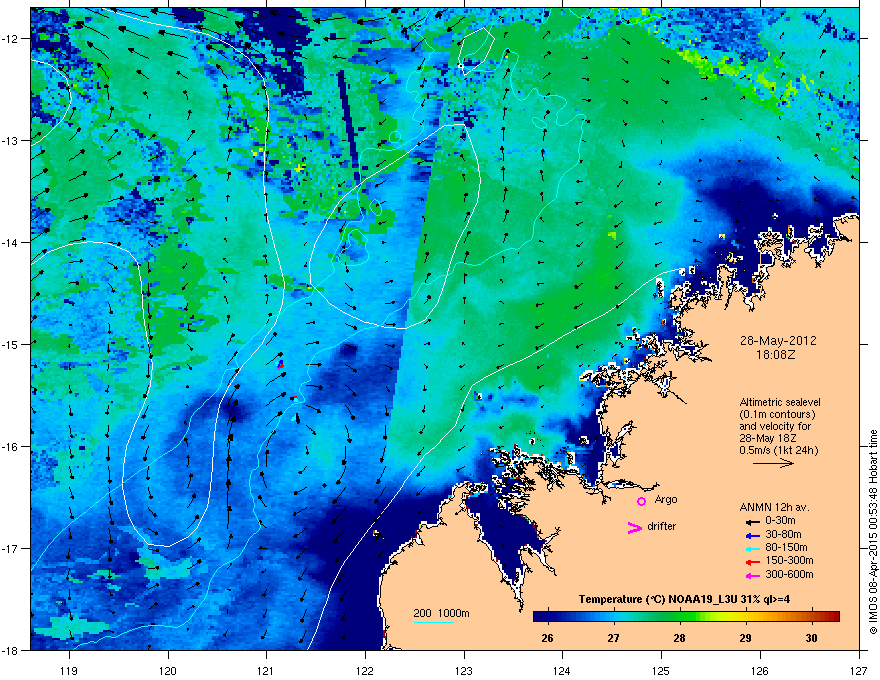
Task: Click the '0-30m' depth label
Action: pyautogui.click(x=780, y=521)
